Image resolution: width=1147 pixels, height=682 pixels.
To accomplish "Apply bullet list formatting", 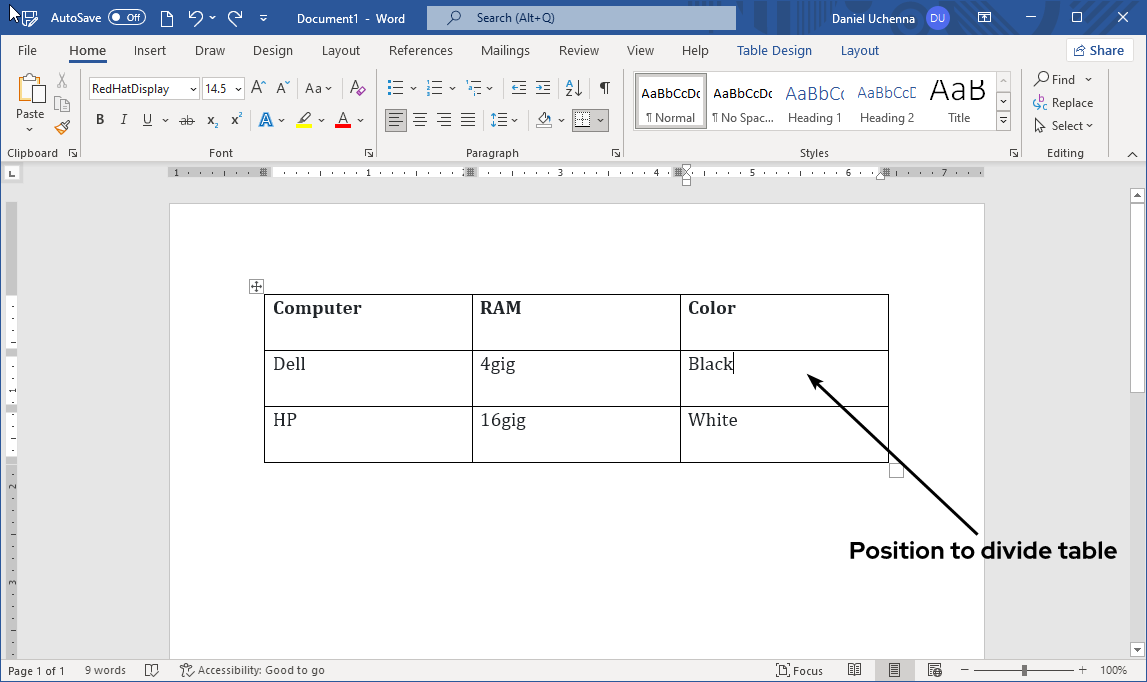I will click(x=396, y=88).
